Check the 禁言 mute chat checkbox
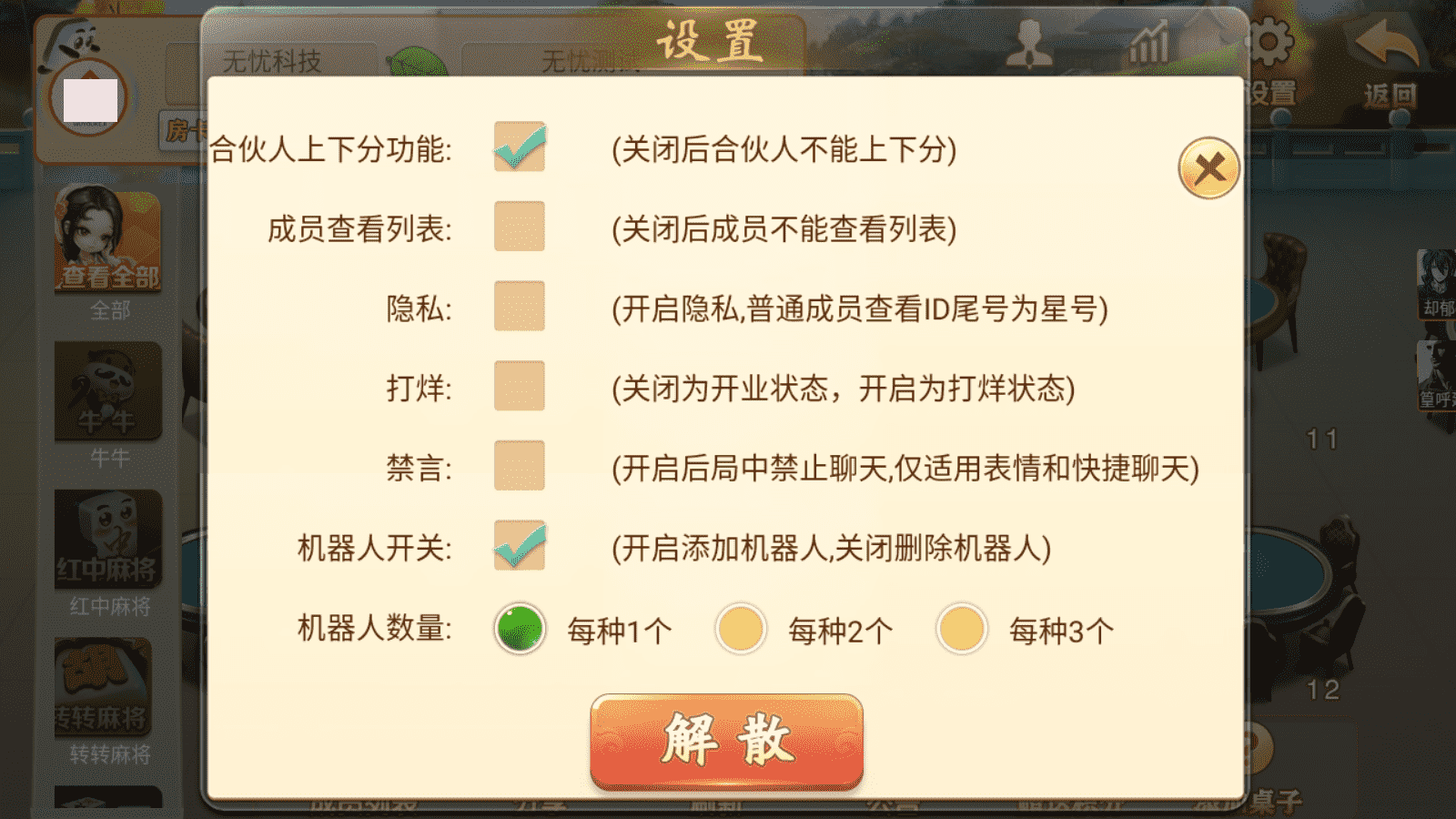The height and width of the screenshot is (819, 1456). click(x=520, y=466)
